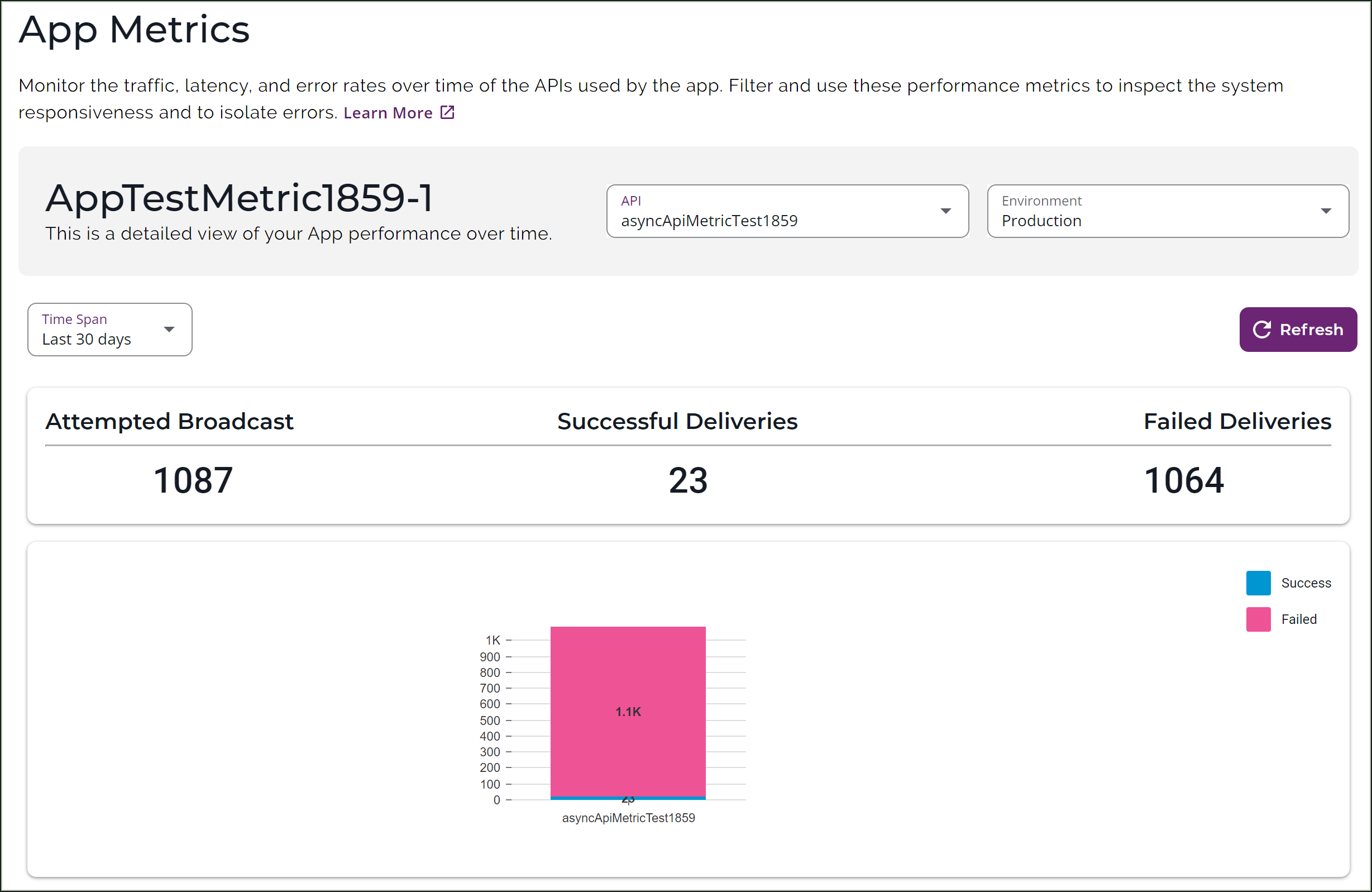Open the Time Span dropdown

pos(109,329)
